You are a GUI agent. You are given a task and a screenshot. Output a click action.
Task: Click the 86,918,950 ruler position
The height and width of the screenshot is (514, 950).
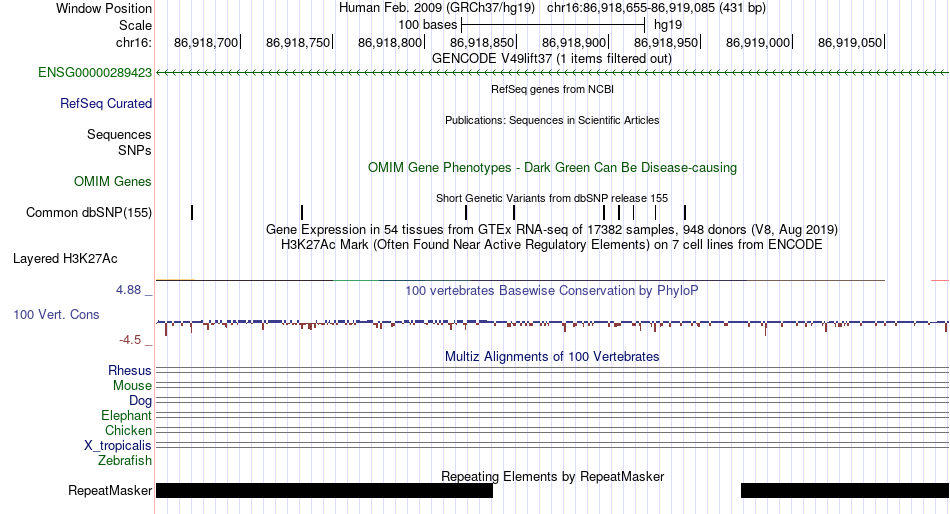click(666, 42)
